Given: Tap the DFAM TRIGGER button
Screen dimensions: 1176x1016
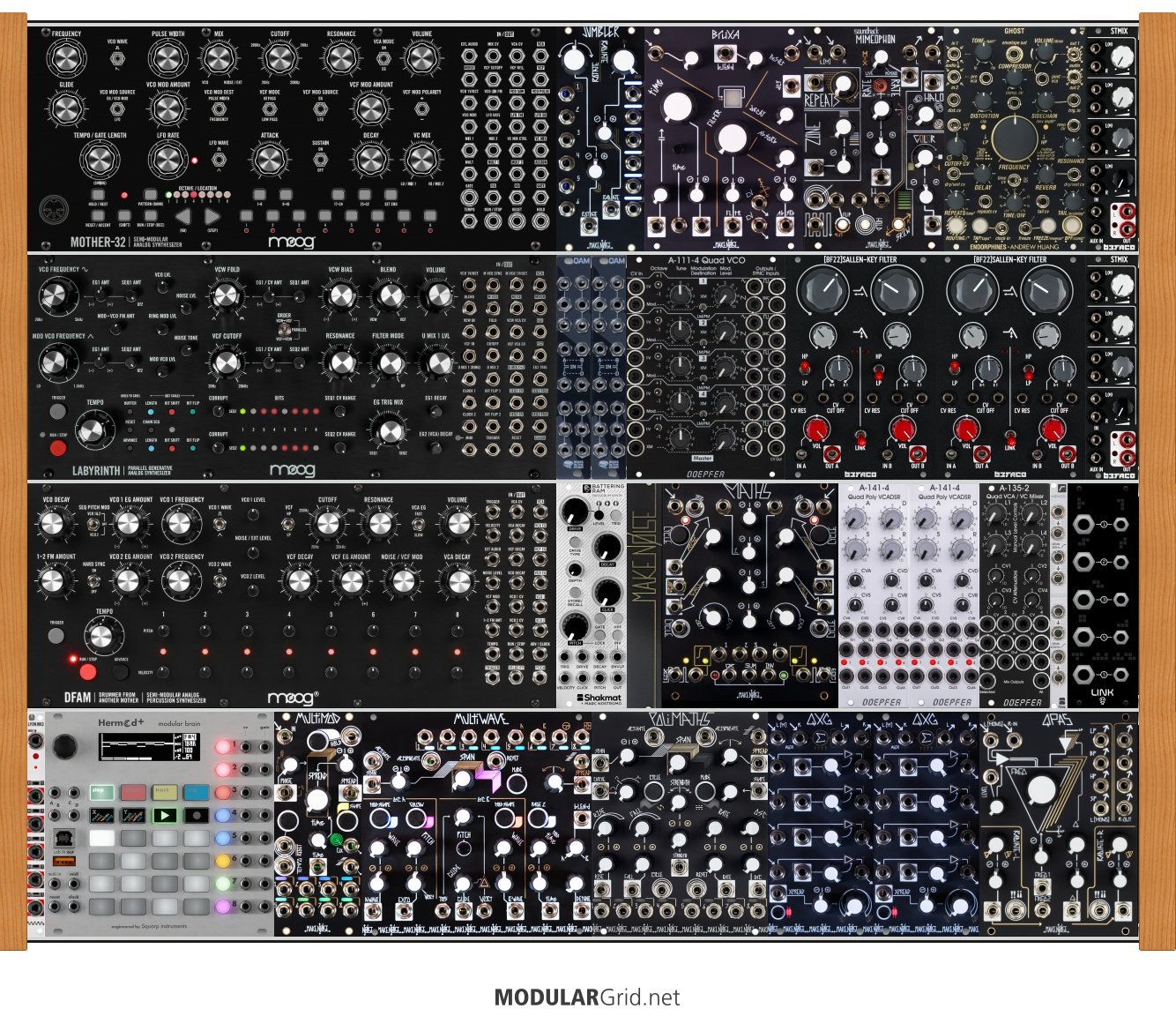Looking at the screenshot, I should click(x=56, y=634).
